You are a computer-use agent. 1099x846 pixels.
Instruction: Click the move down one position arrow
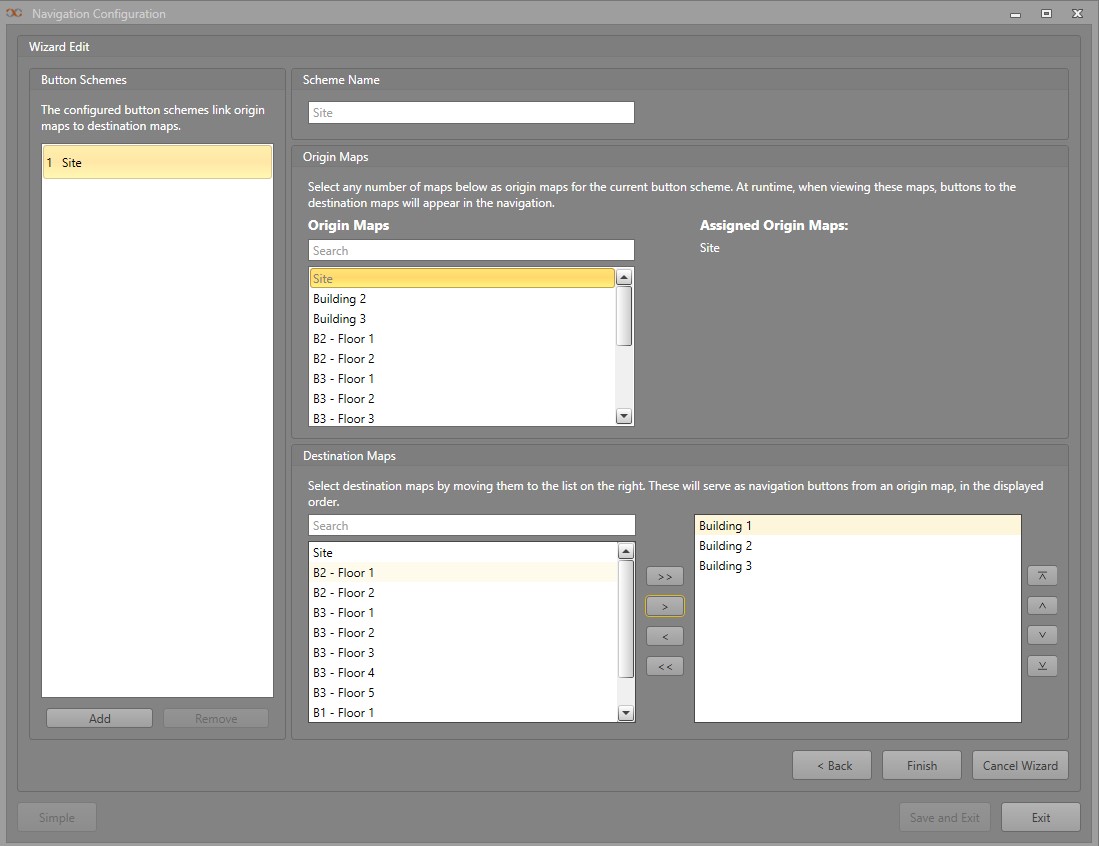pos(1042,636)
